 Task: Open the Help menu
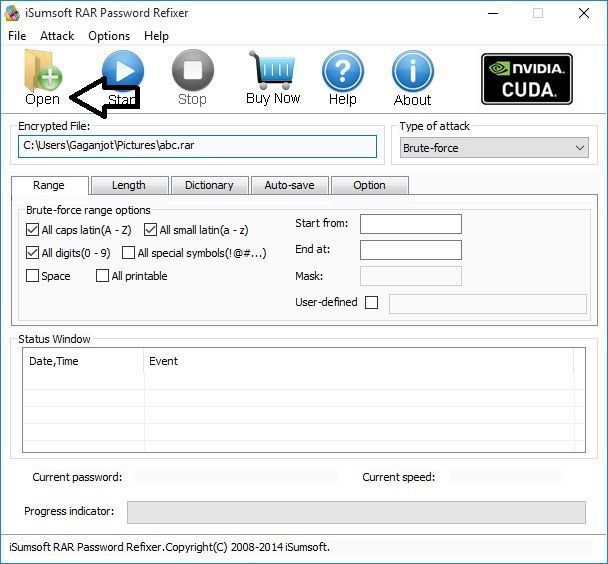pyautogui.click(x=156, y=36)
